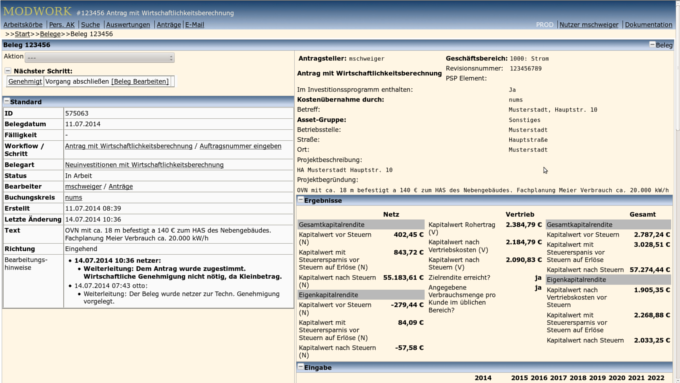This screenshot has width=680, height=383.
Task: Select Letzte Änderung value 14.07.2014 10:36
Action: (x=93, y=219)
